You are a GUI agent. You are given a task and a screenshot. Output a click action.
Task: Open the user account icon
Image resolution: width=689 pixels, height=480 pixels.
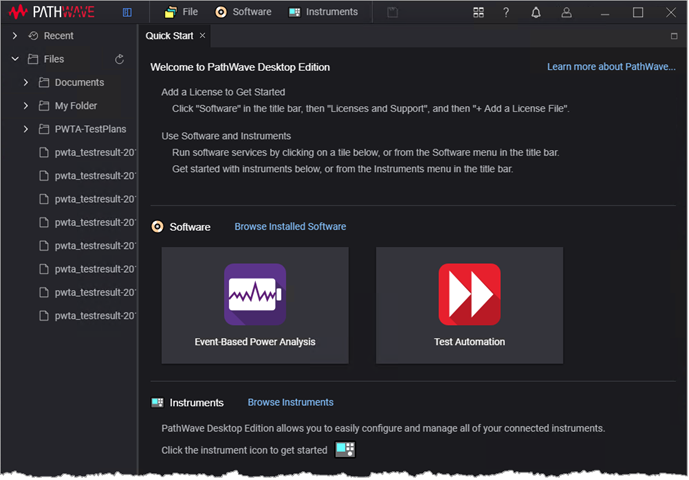click(x=566, y=12)
